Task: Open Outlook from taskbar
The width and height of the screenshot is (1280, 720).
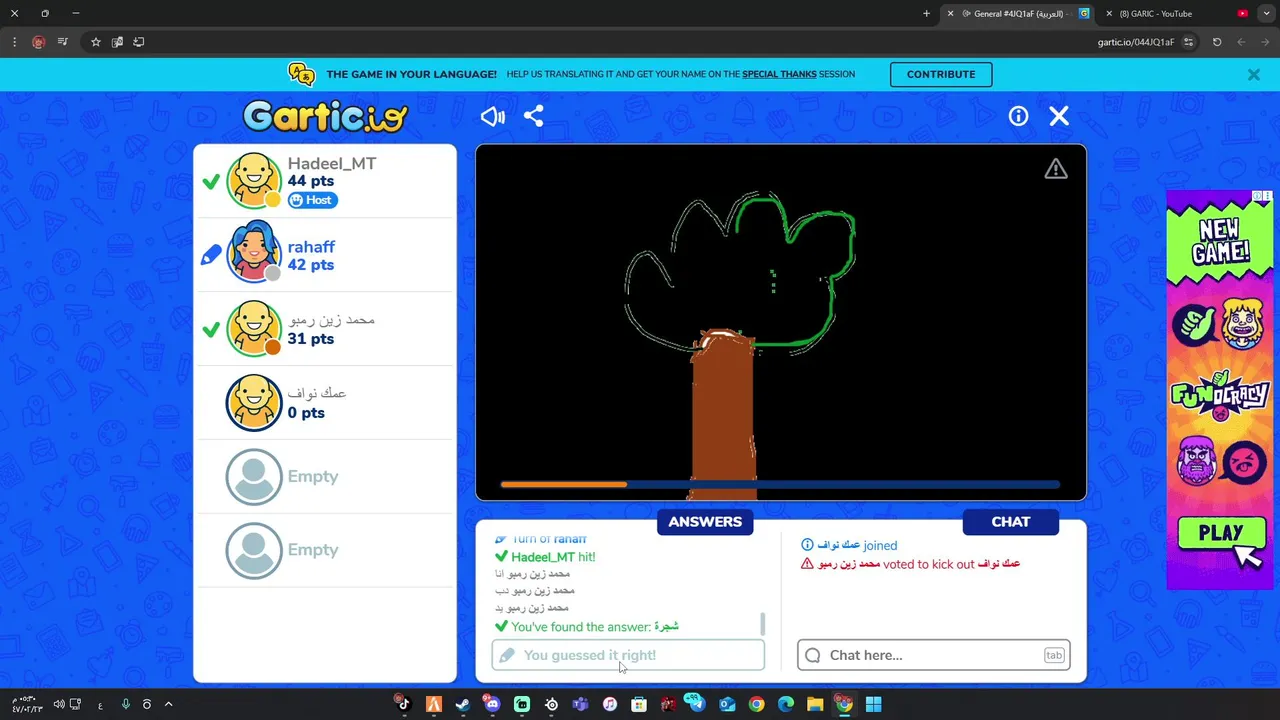Action: (727, 704)
